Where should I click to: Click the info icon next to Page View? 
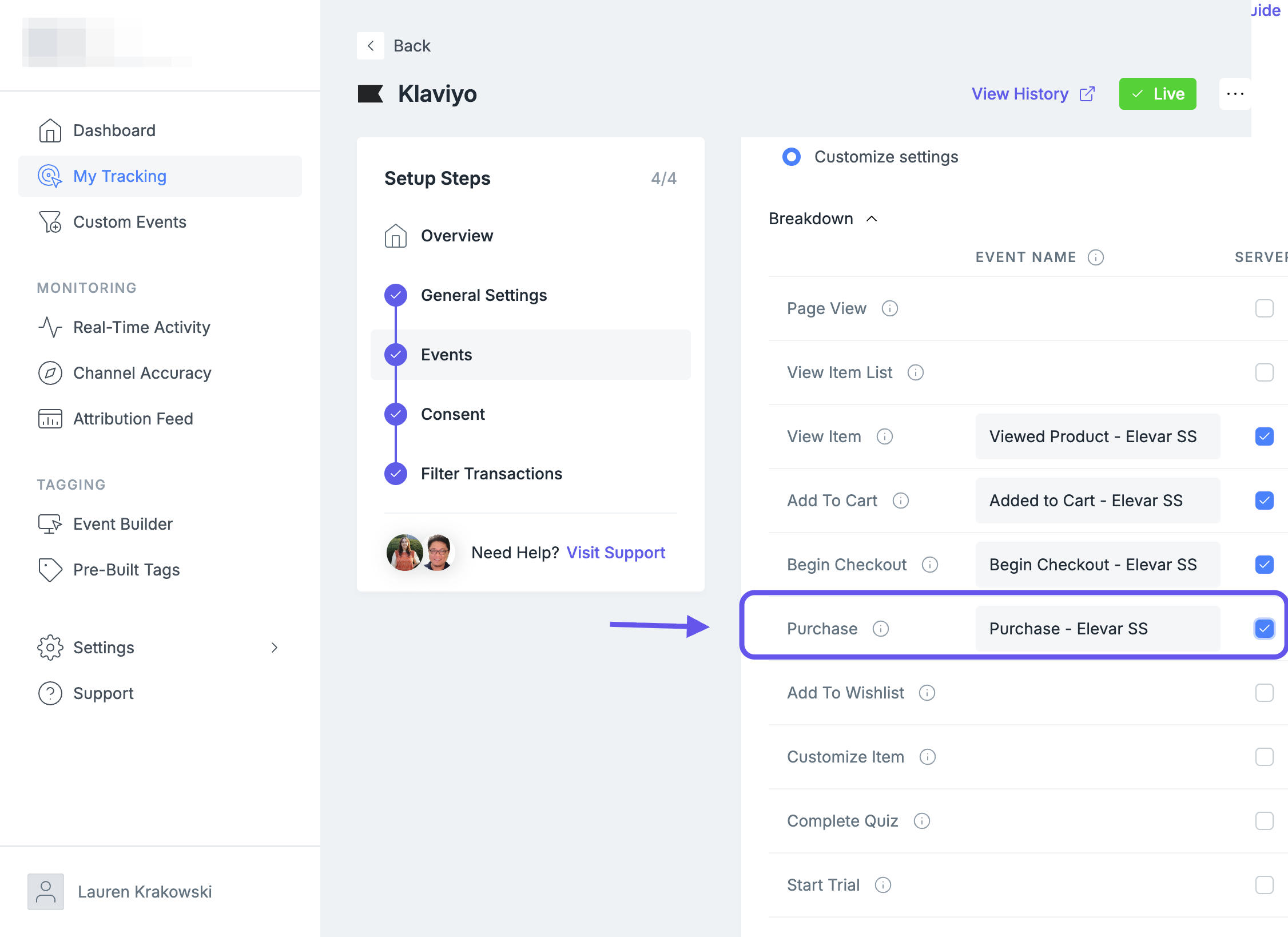tap(890, 308)
